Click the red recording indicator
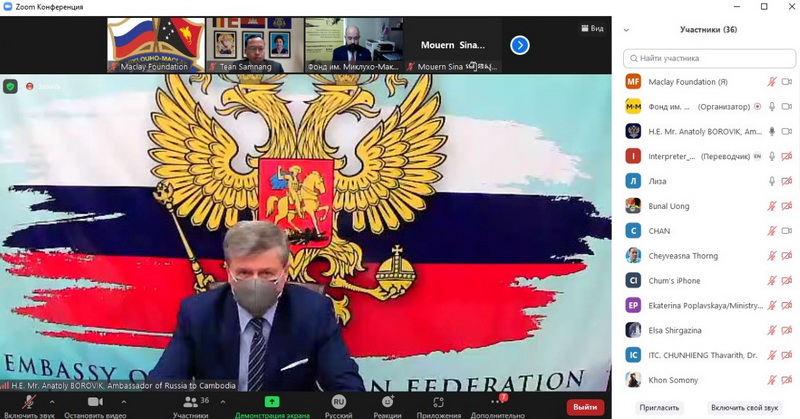Screen dimensions: 800x419 point(30,87)
